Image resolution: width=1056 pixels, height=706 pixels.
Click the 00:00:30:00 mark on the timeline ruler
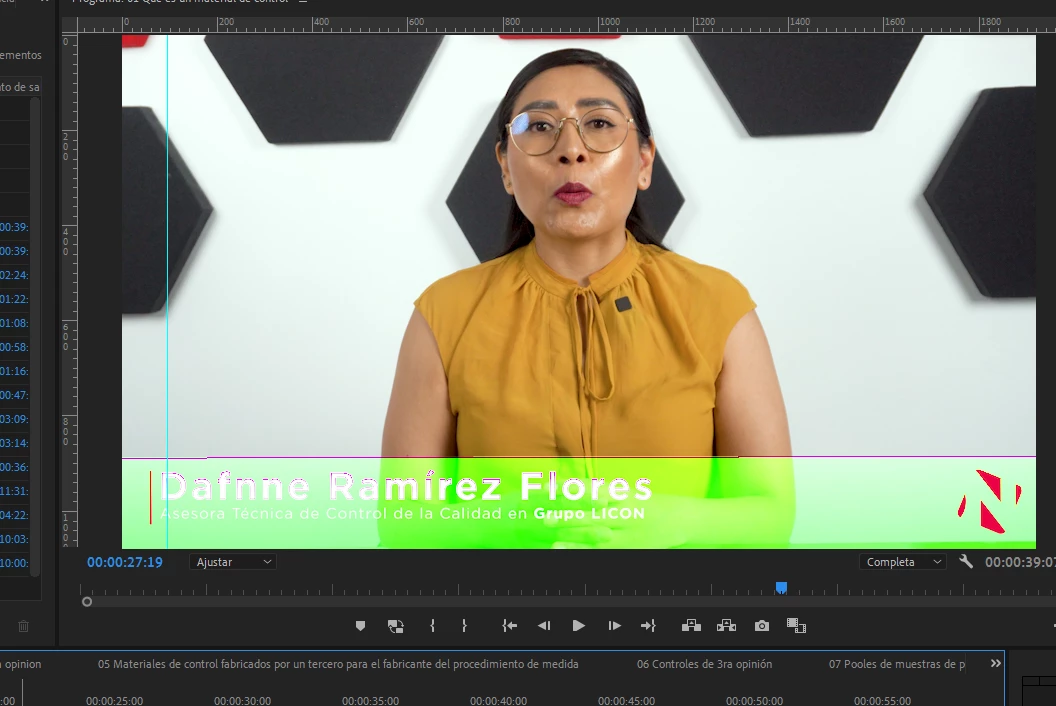242,701
